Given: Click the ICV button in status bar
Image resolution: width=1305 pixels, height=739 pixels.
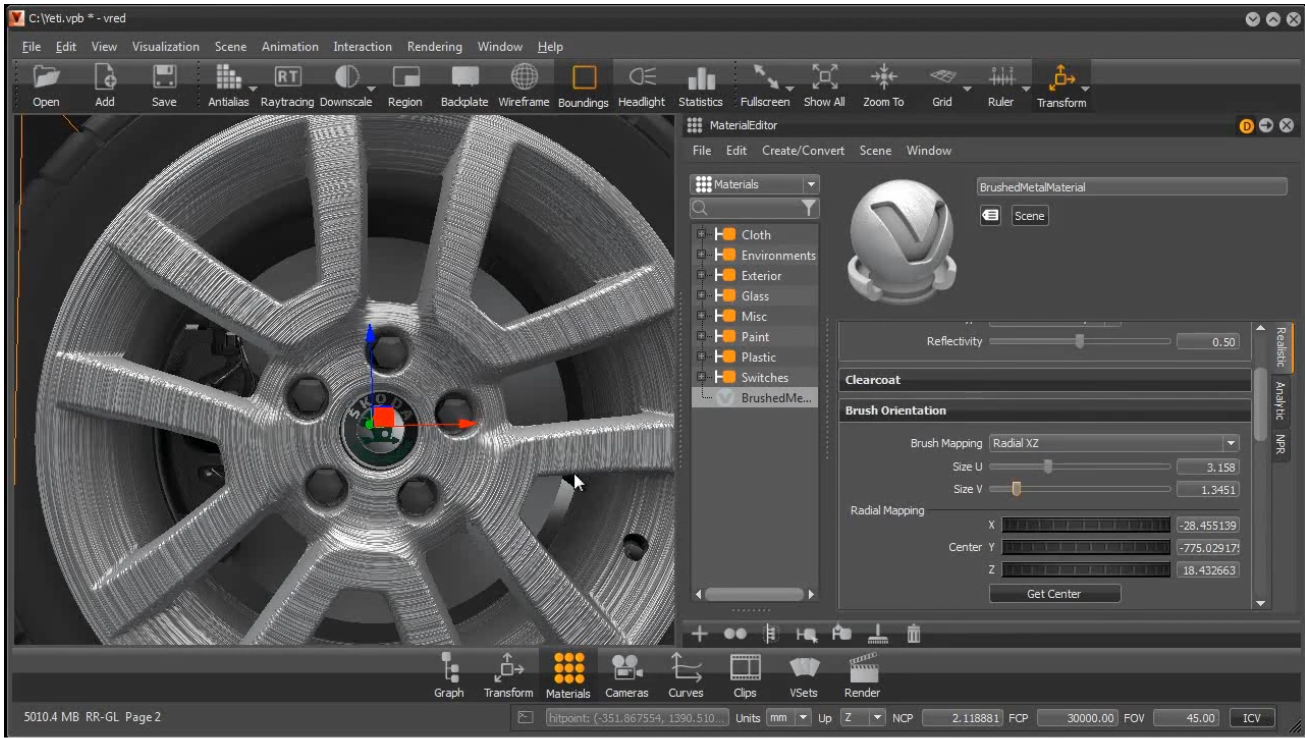Looking at the screenshot, I should [1252, 718].
